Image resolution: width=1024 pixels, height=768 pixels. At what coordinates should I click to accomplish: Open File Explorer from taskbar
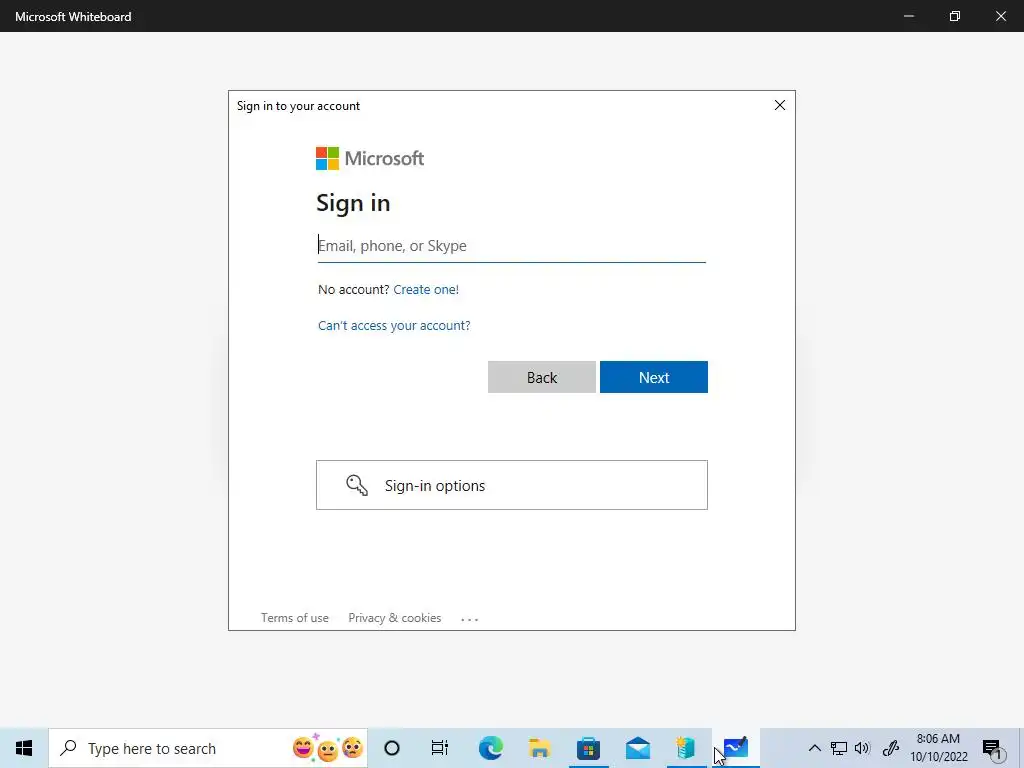(539, 748)
